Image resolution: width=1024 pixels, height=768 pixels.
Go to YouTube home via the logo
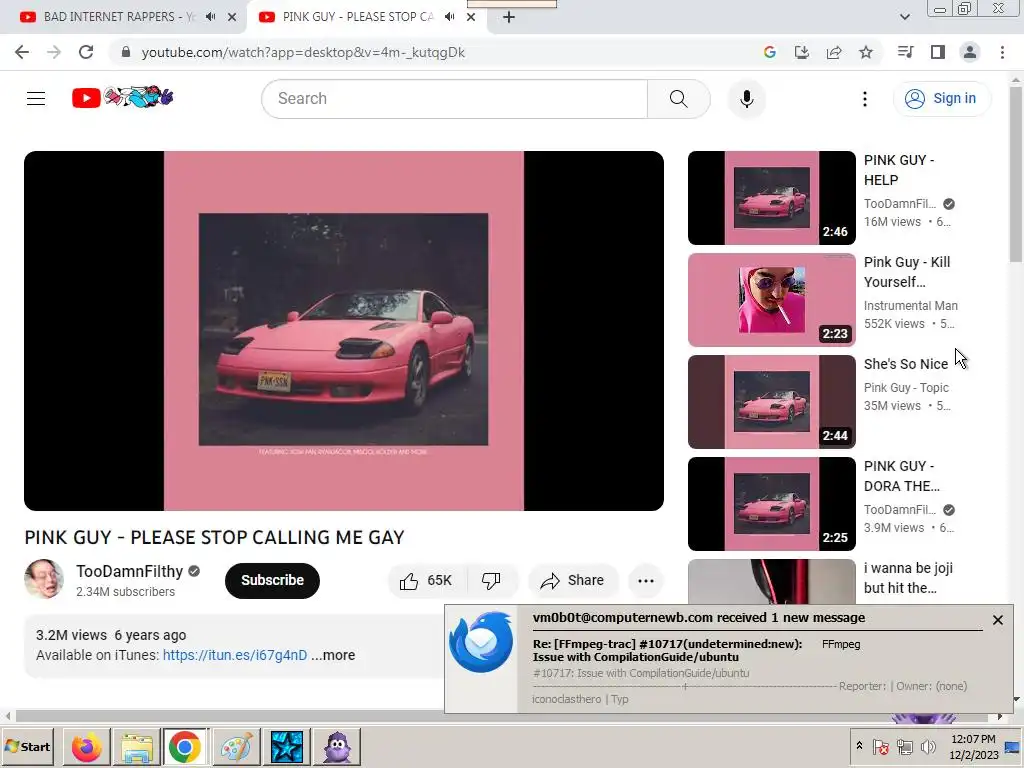(123, 97)
